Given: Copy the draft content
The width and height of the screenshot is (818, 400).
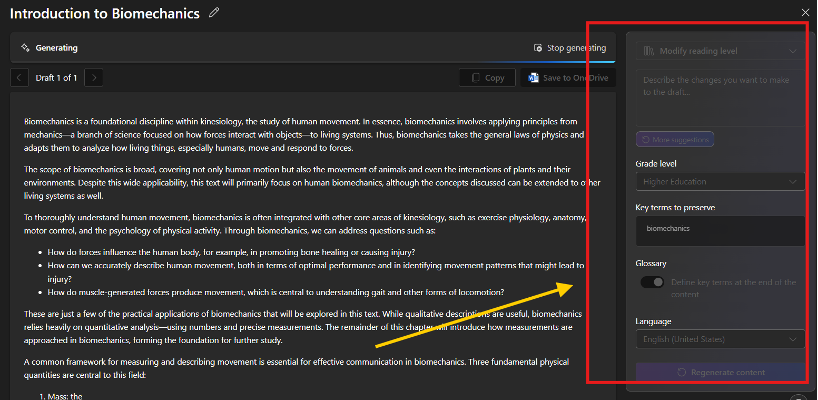Looking at the screenshot, I should pos(487,78).
